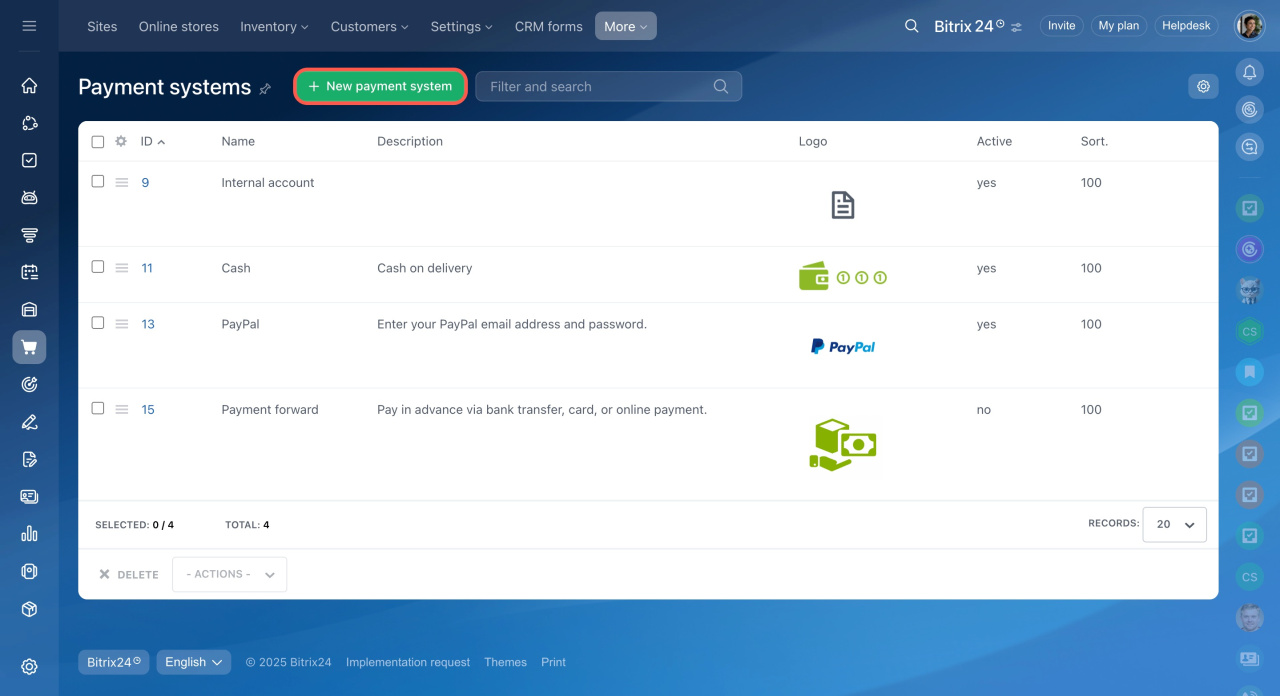The image size is (1280, 696).
Task: Open the shopping cart sidebar icon
Action: [29, 347]
